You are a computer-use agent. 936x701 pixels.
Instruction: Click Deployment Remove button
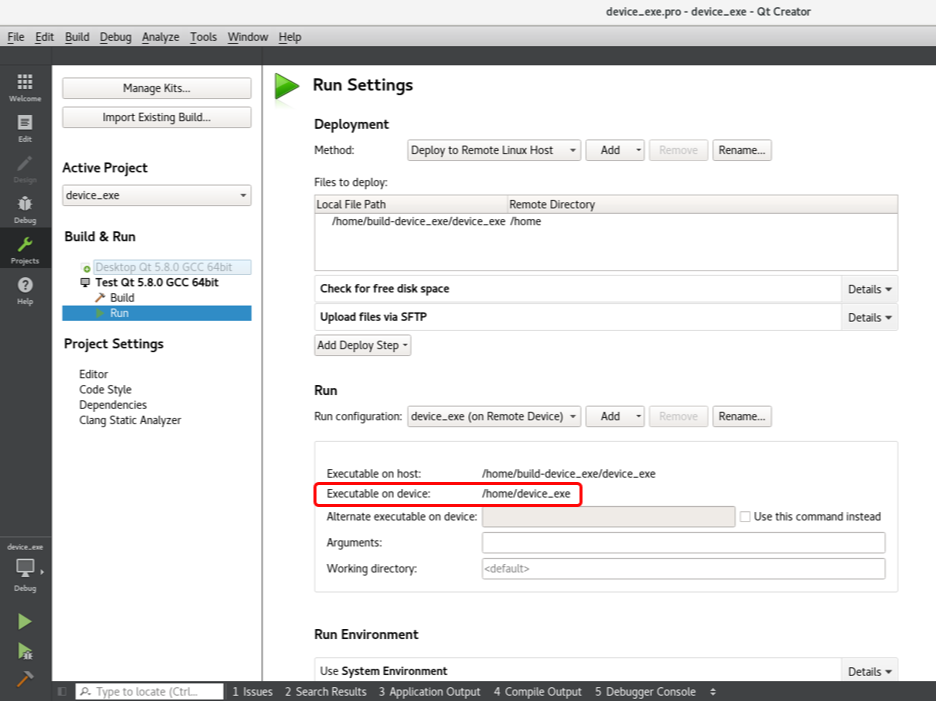(x=678, y=150)
